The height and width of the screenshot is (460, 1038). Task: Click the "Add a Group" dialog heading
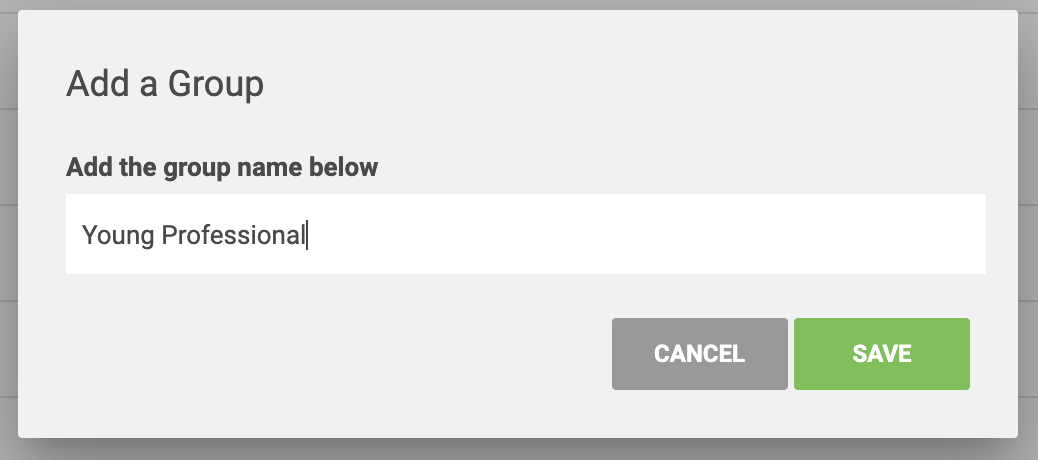pyautogui.click(x=165, y=84)
